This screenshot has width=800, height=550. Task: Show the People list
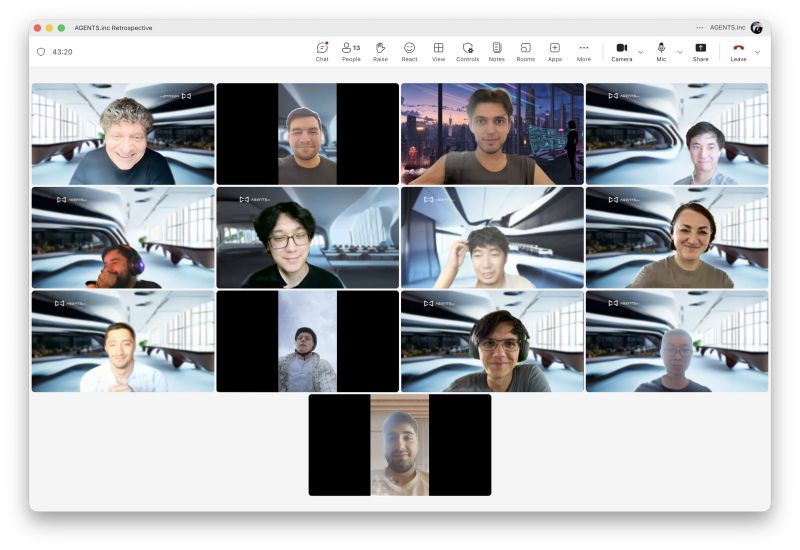pos(351,52)
